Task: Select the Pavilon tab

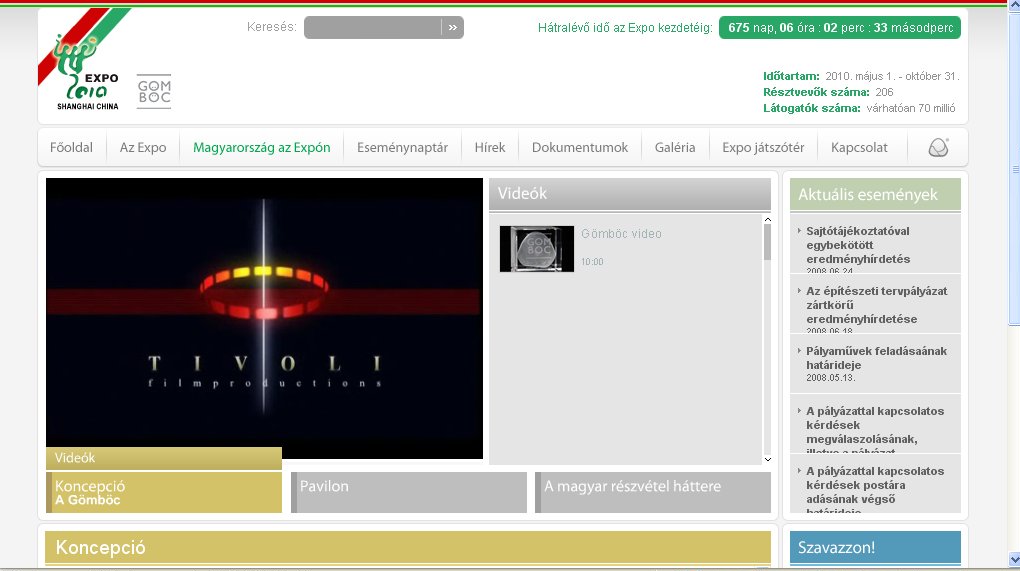Action: click(409, 492)
